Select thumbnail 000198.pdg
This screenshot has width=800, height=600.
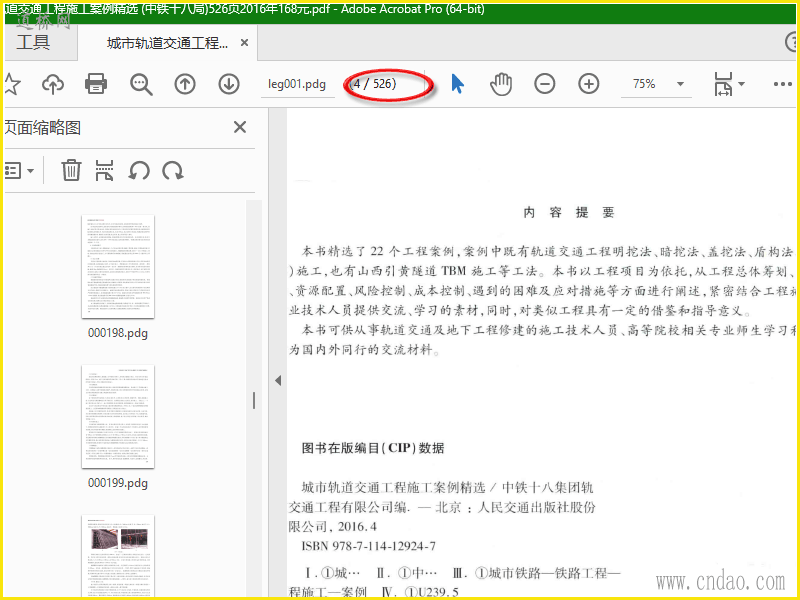118,267
